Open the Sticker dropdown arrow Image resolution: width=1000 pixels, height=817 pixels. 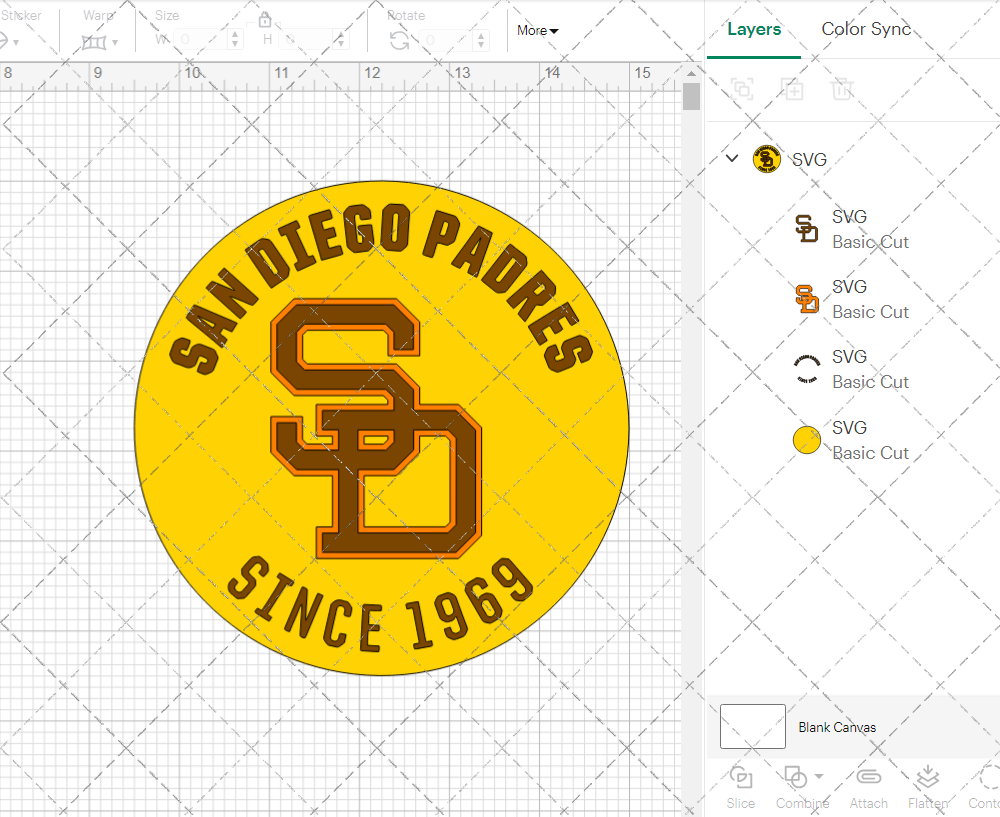pyautogui.click(x=16, y=43)
